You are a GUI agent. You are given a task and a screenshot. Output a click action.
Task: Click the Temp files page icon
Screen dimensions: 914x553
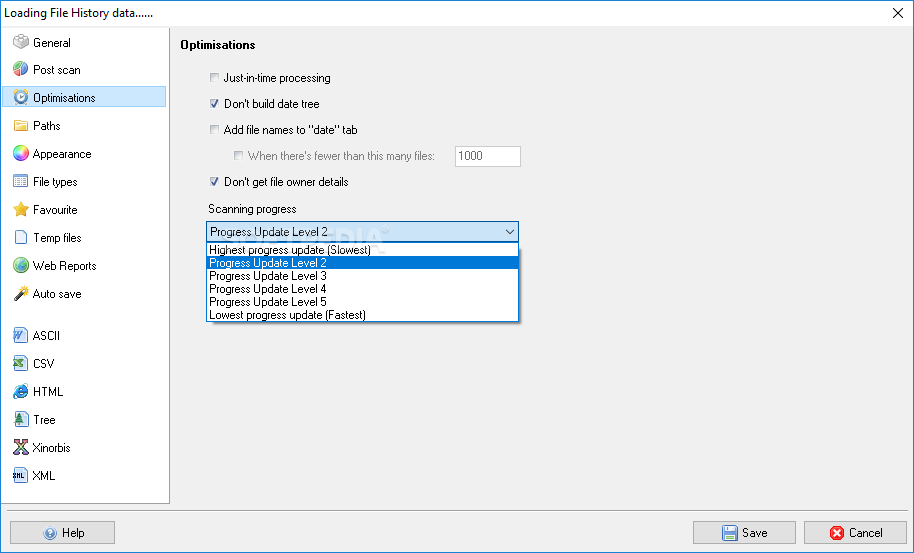click(x=21, y=237)
